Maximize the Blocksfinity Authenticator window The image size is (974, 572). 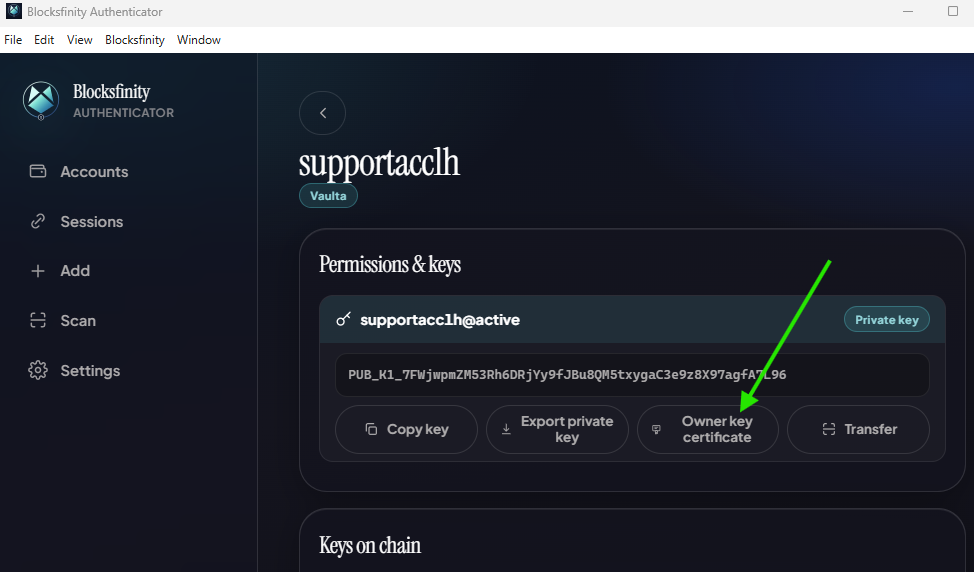click(953, 11)
